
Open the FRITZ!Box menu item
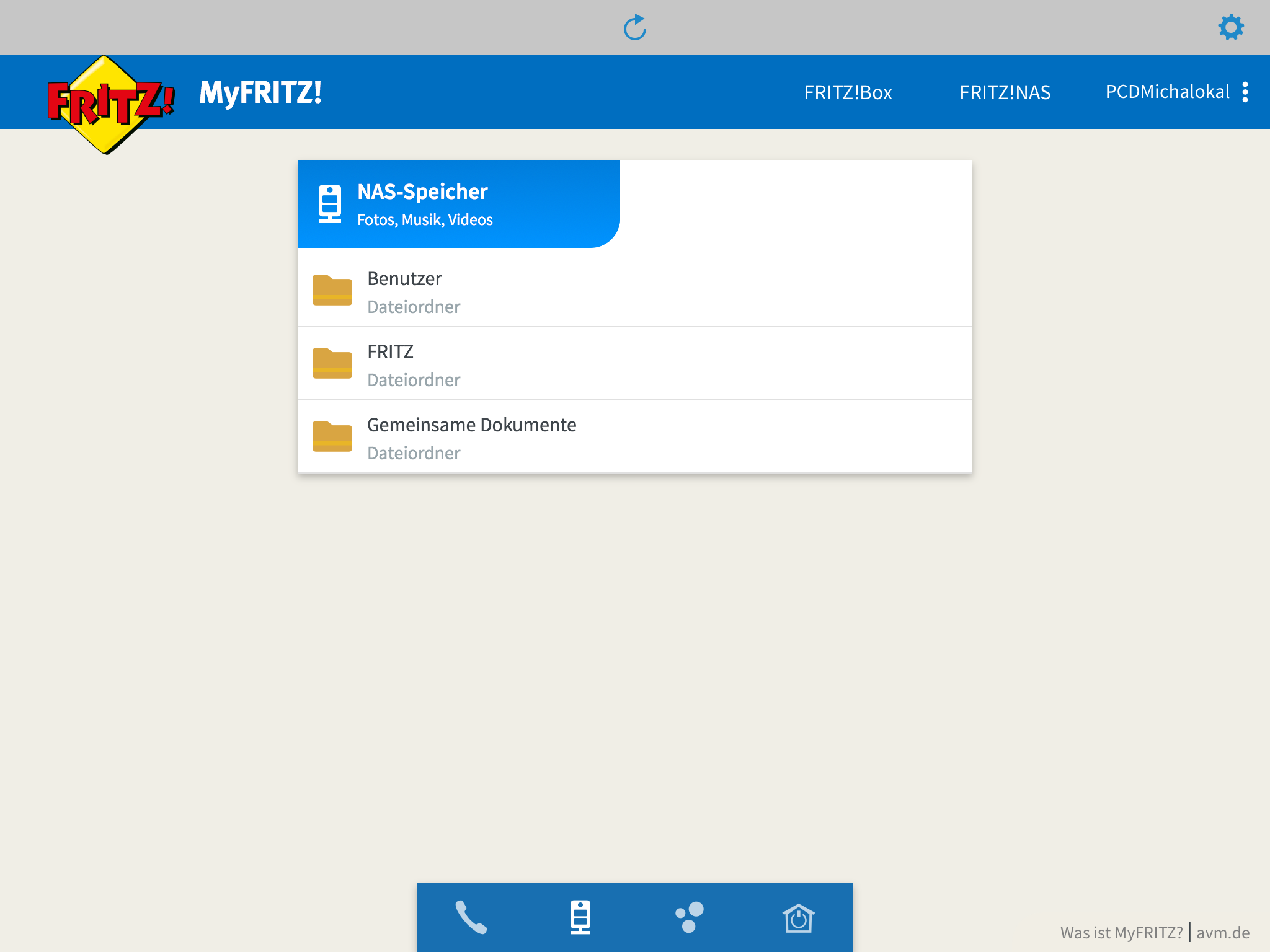point(848,92)
